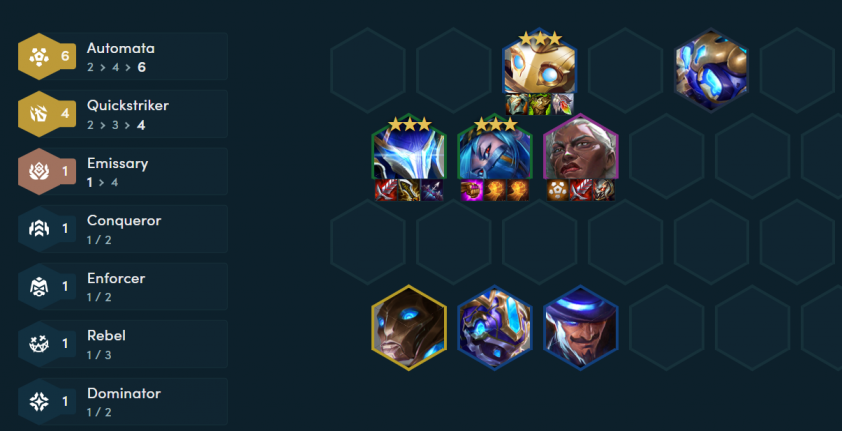
Task: Select the Conqueror trait icon
Action: [39, 229]
